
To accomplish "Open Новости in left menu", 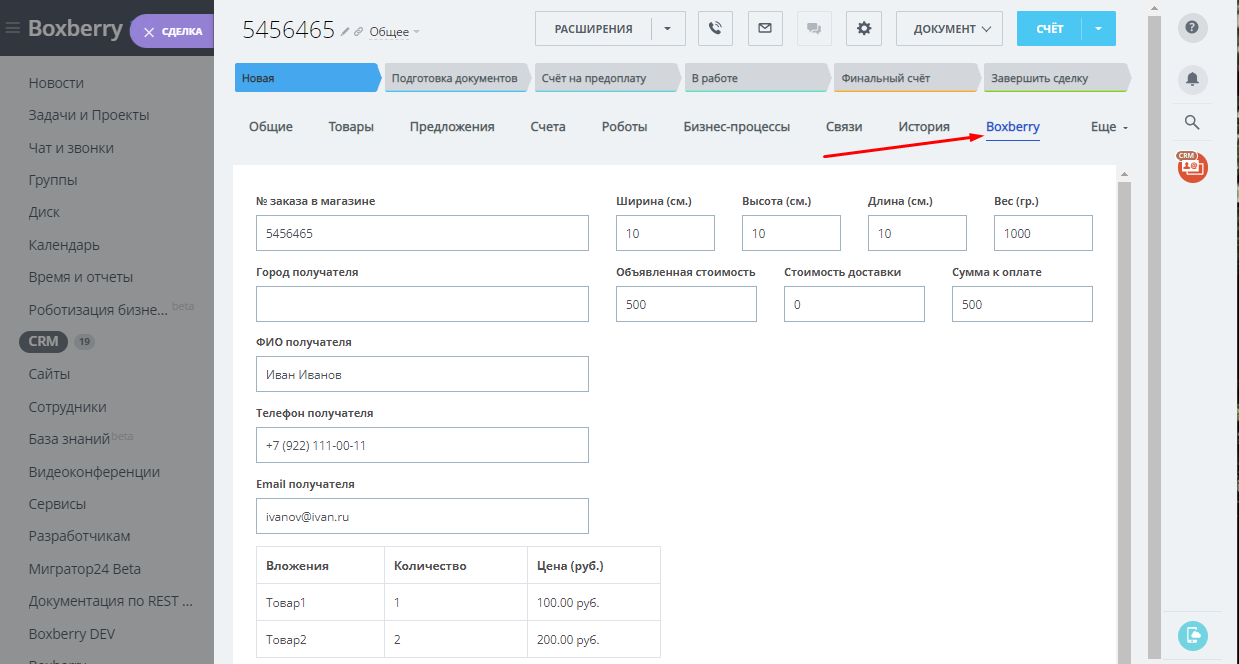I will (x=56, y=83).
